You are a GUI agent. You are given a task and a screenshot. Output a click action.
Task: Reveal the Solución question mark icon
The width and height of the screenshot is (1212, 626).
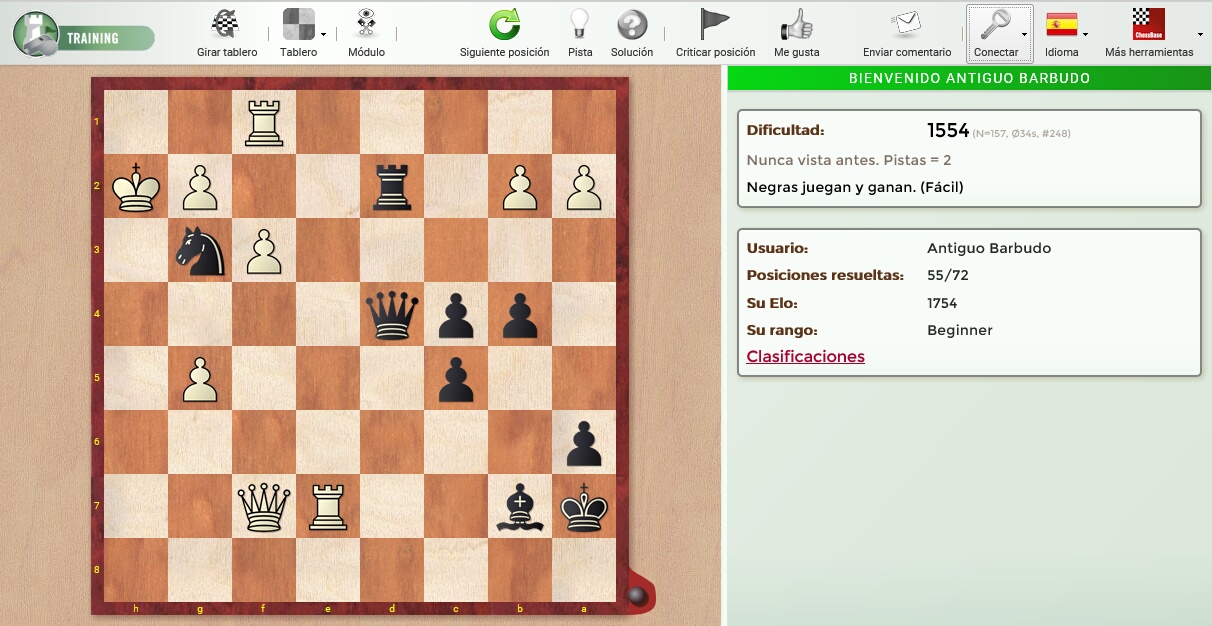tap(632, 24)
